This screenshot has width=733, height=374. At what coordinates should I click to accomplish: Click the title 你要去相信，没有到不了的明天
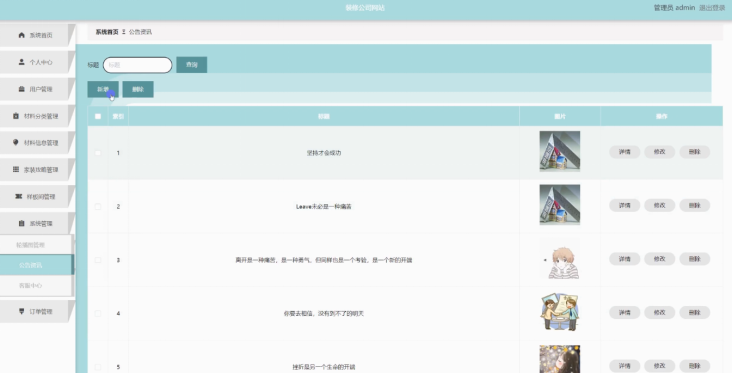(323, 314)
